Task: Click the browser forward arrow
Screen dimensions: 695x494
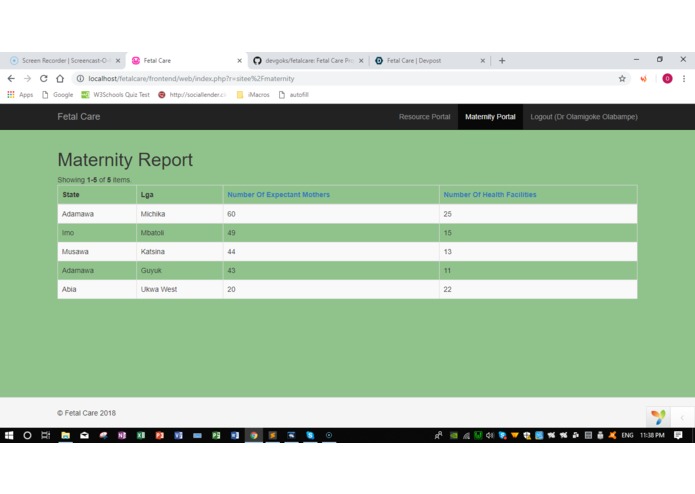Action: coord(27,78)
